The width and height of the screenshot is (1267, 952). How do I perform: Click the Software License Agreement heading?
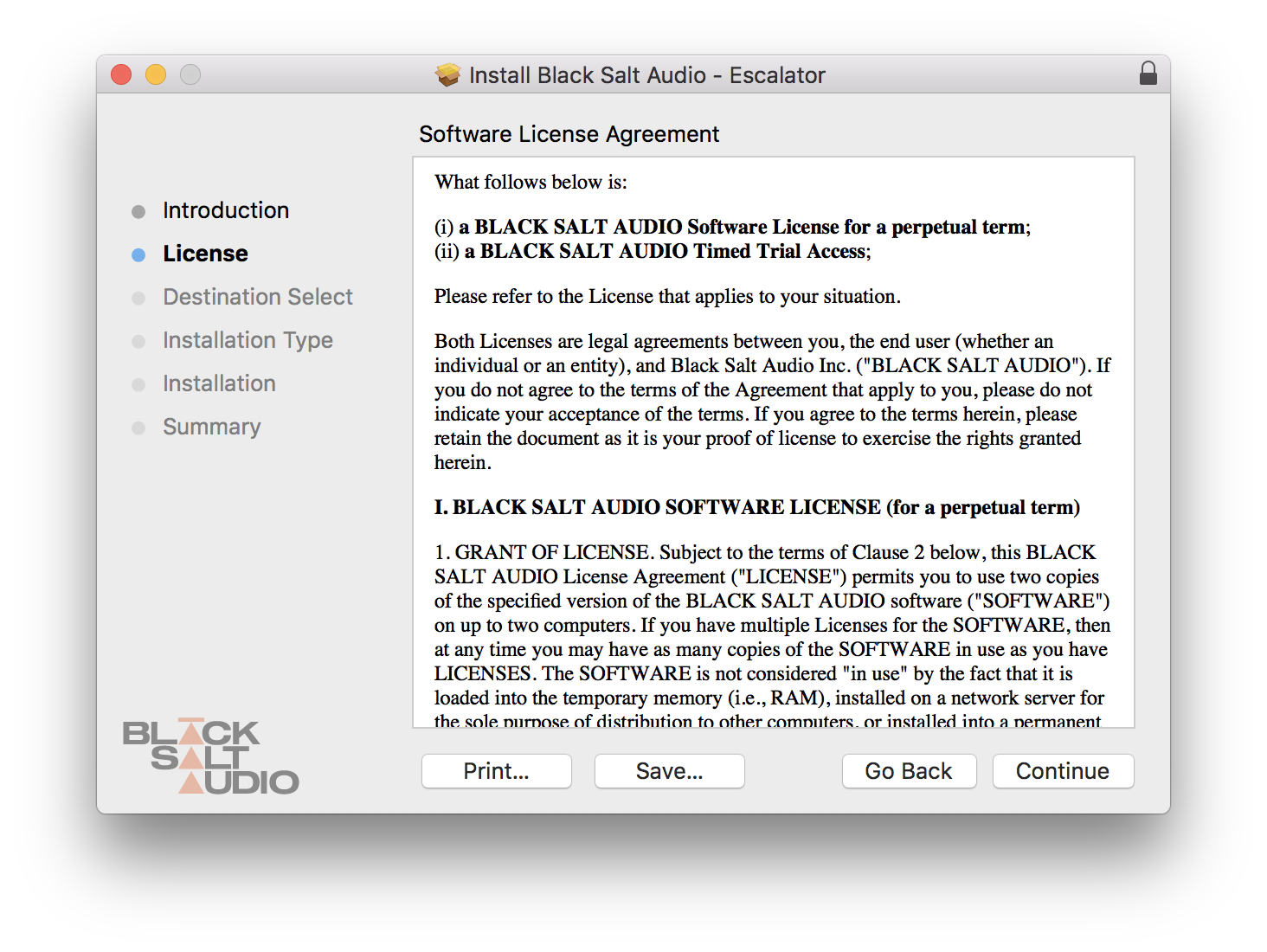click(569, 134)
